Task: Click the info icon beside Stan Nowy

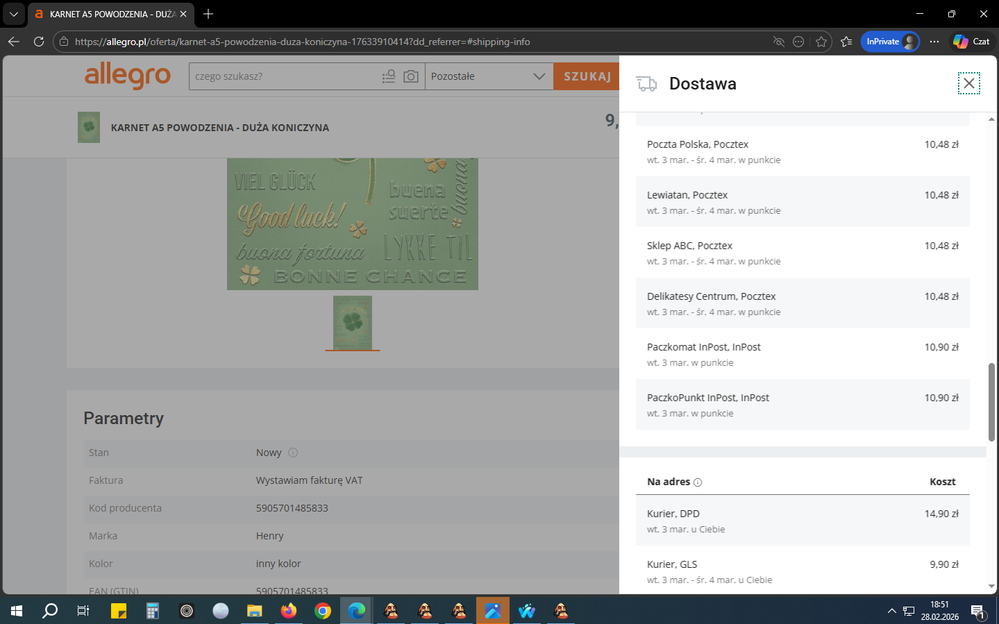Action: (293, 453)
